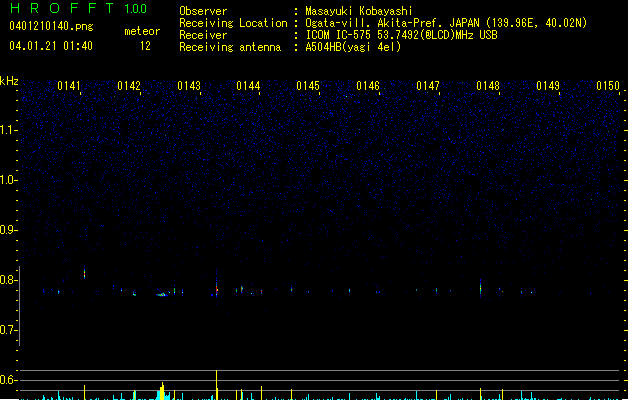Click the kHz axis unit label

coord(9,81)
